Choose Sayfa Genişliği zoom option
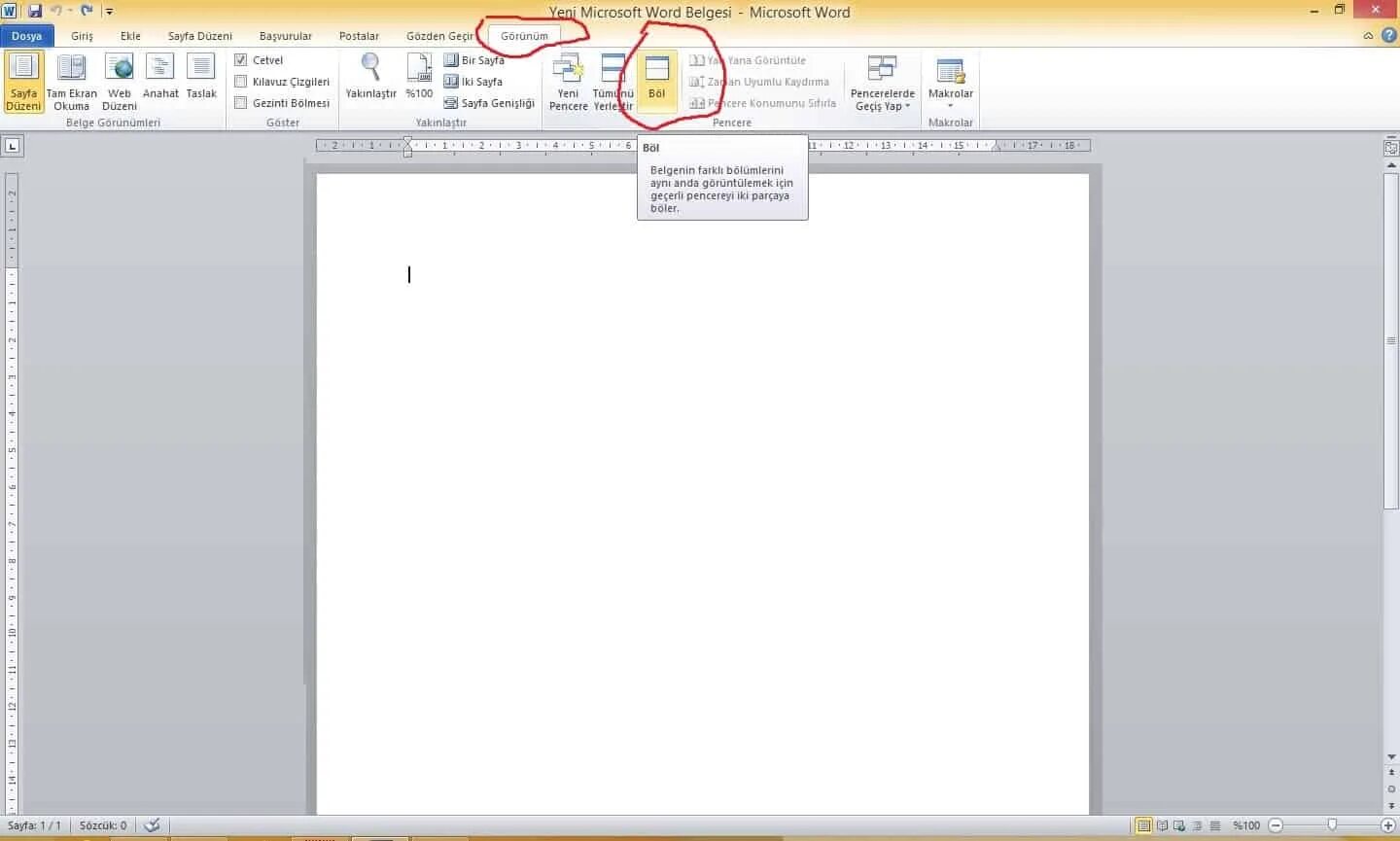This screenshot has height=841, width=1400. pyautogui.click(x=489, y=103)
